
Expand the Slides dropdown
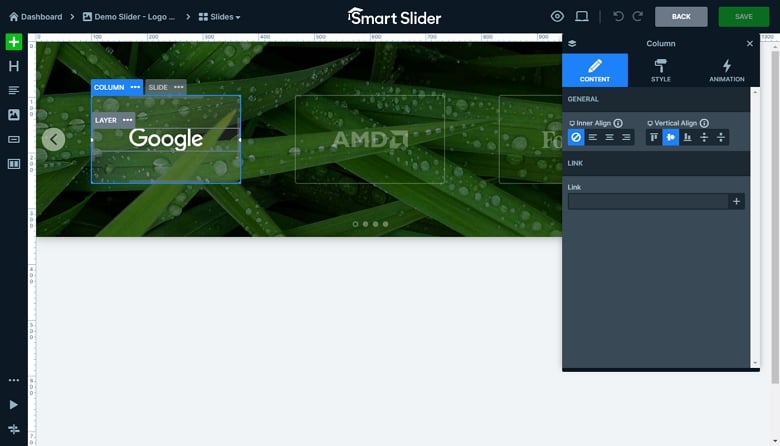(219, 17)
